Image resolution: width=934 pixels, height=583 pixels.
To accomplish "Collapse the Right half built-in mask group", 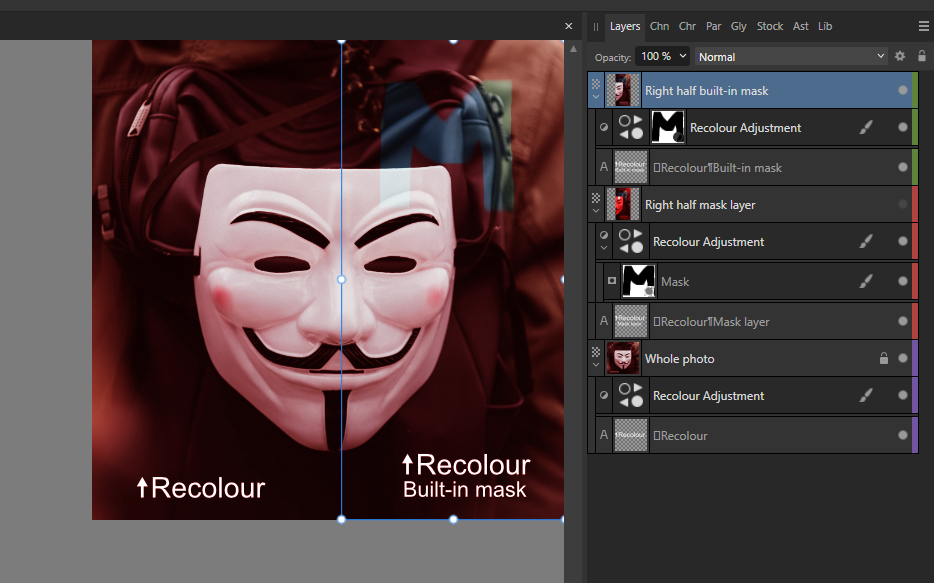I will coord(596,96).
